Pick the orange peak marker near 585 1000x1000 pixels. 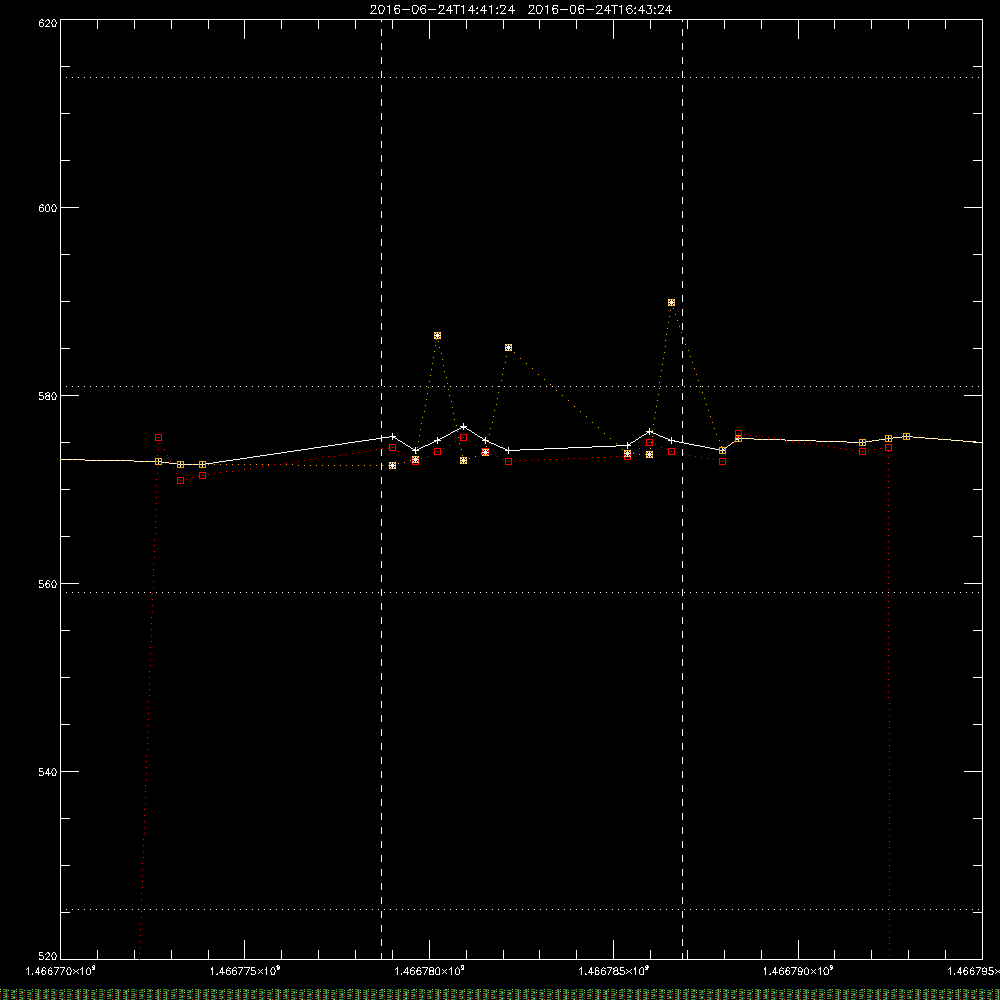tap(508, 348)
